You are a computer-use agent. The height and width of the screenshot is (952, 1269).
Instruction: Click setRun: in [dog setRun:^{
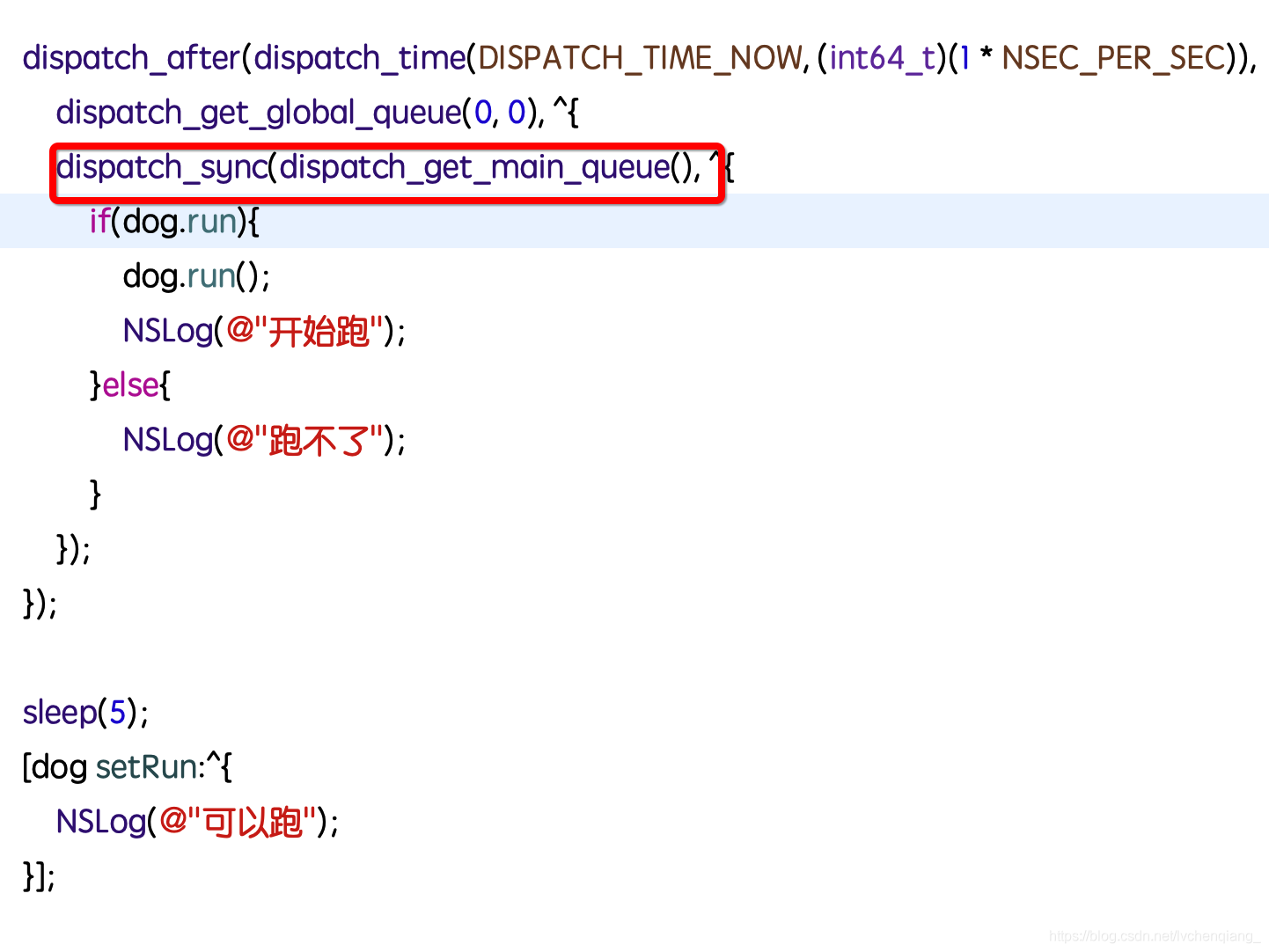150,767
